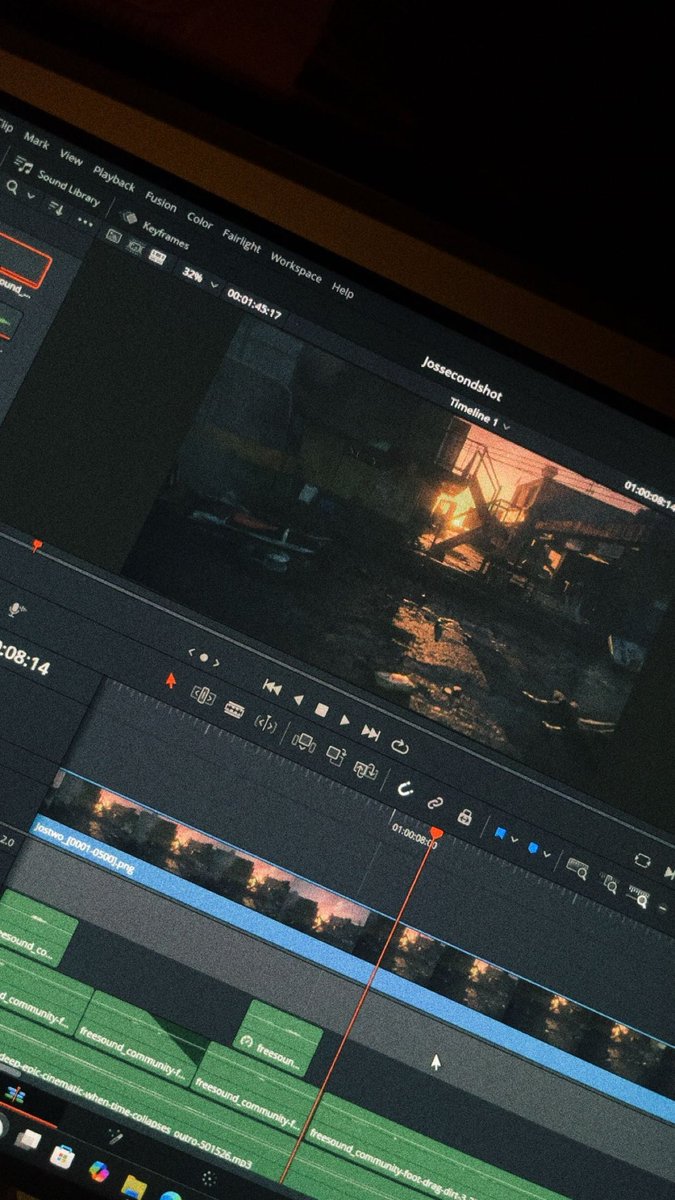Activate the Trim Edit mode tool
Viewport: 675px width, 1200px height.
pos(203,695)
